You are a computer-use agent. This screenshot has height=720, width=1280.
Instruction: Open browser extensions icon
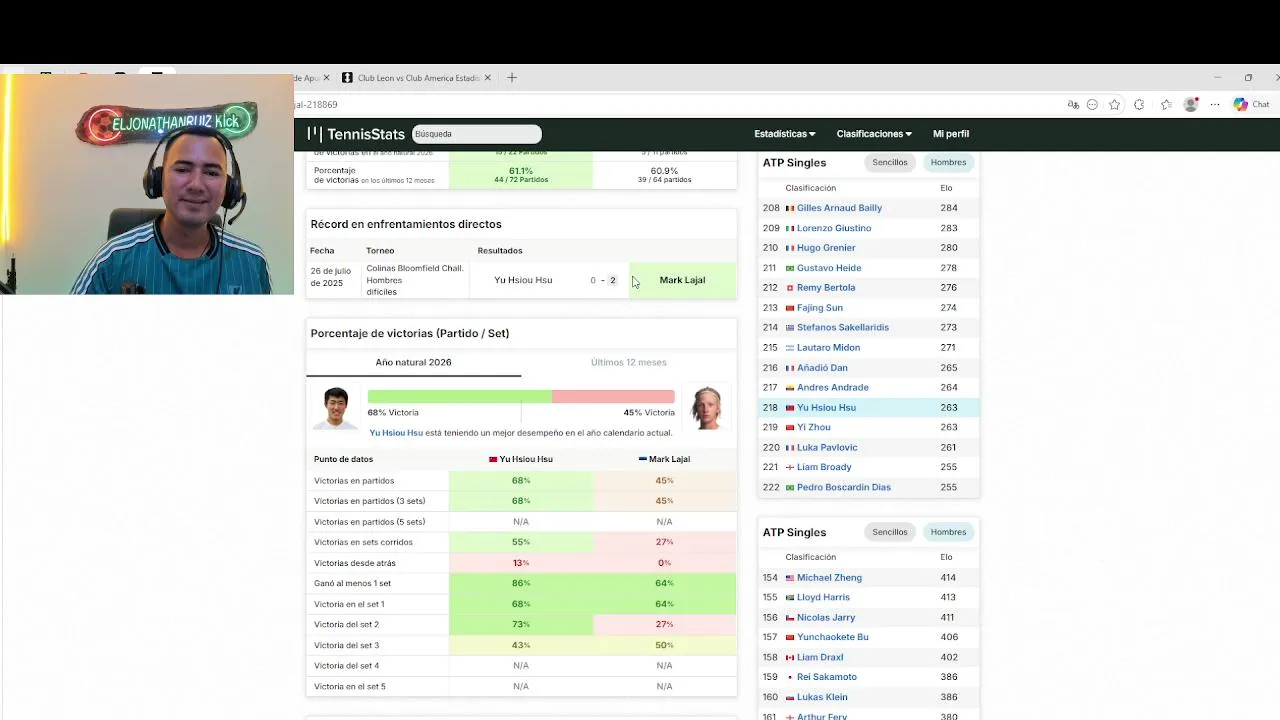(1139, 105)
